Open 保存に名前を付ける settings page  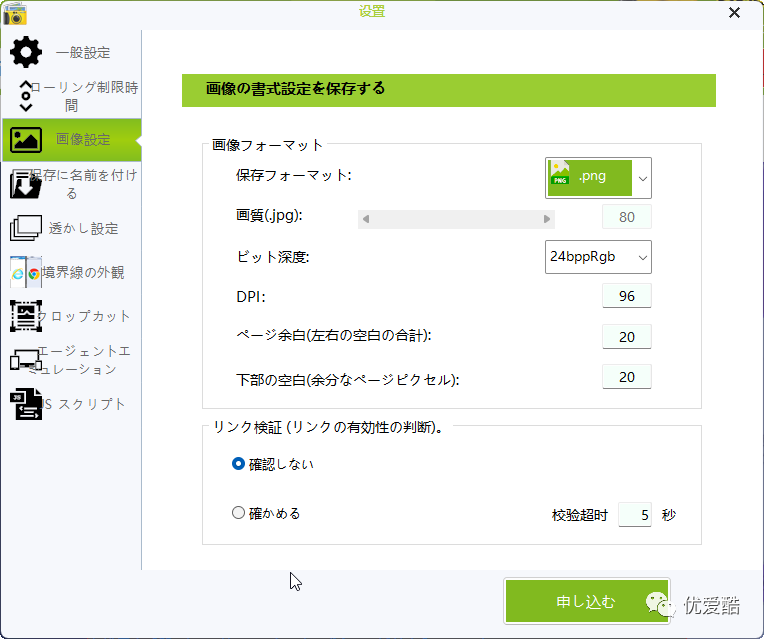pyautogui.click(x=72, y=184)
